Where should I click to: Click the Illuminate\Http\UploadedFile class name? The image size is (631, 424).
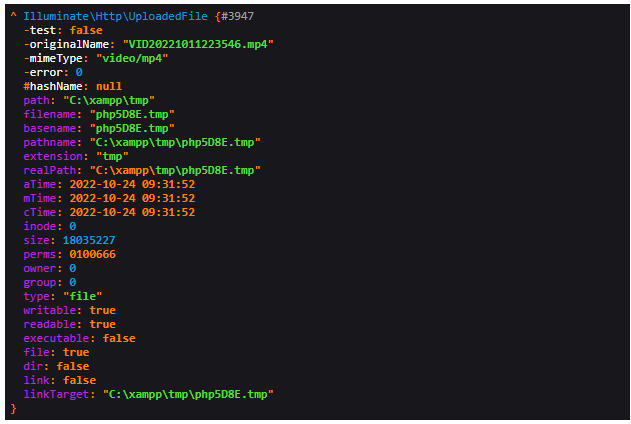coord(115,16)
